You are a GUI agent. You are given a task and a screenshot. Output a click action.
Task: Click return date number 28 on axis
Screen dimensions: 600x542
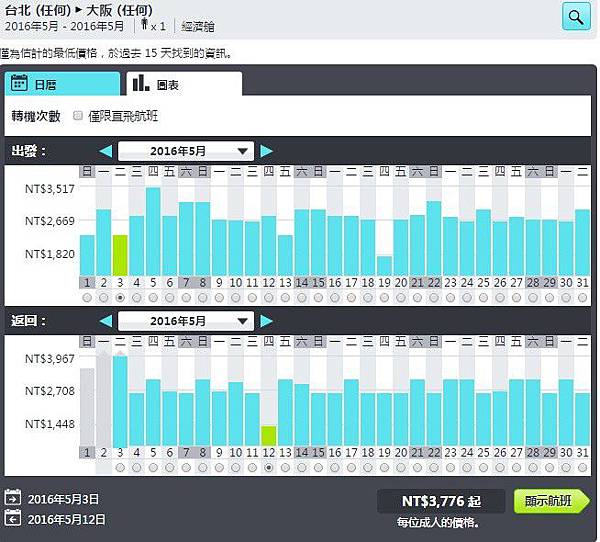click(x=533, y=453)
